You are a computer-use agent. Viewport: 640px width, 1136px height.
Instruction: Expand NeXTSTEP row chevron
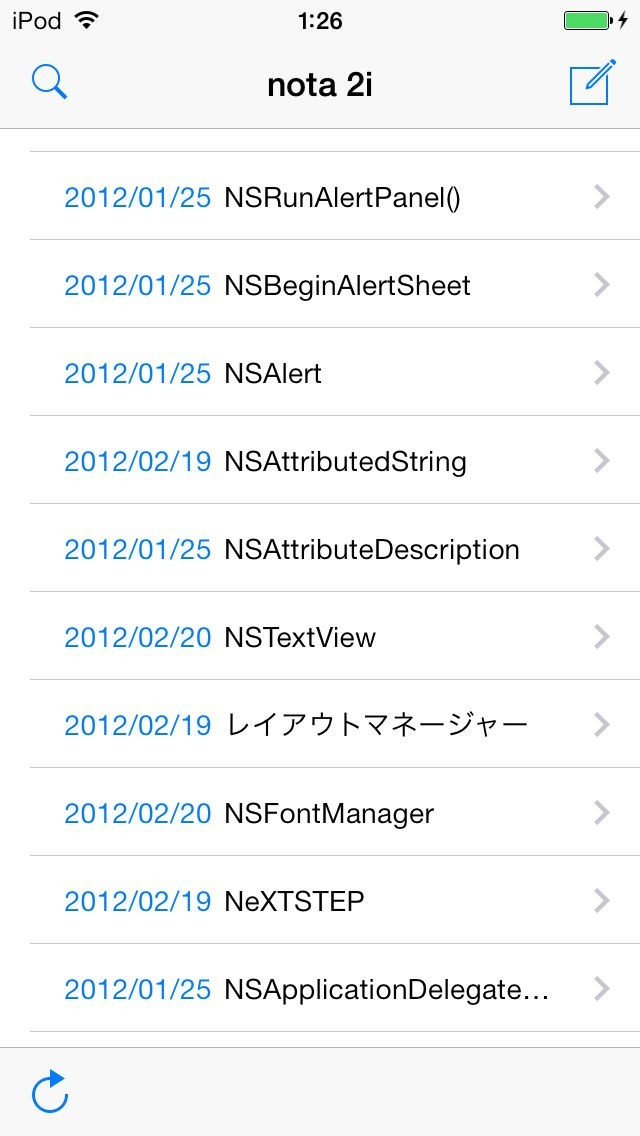coord(601,901)
